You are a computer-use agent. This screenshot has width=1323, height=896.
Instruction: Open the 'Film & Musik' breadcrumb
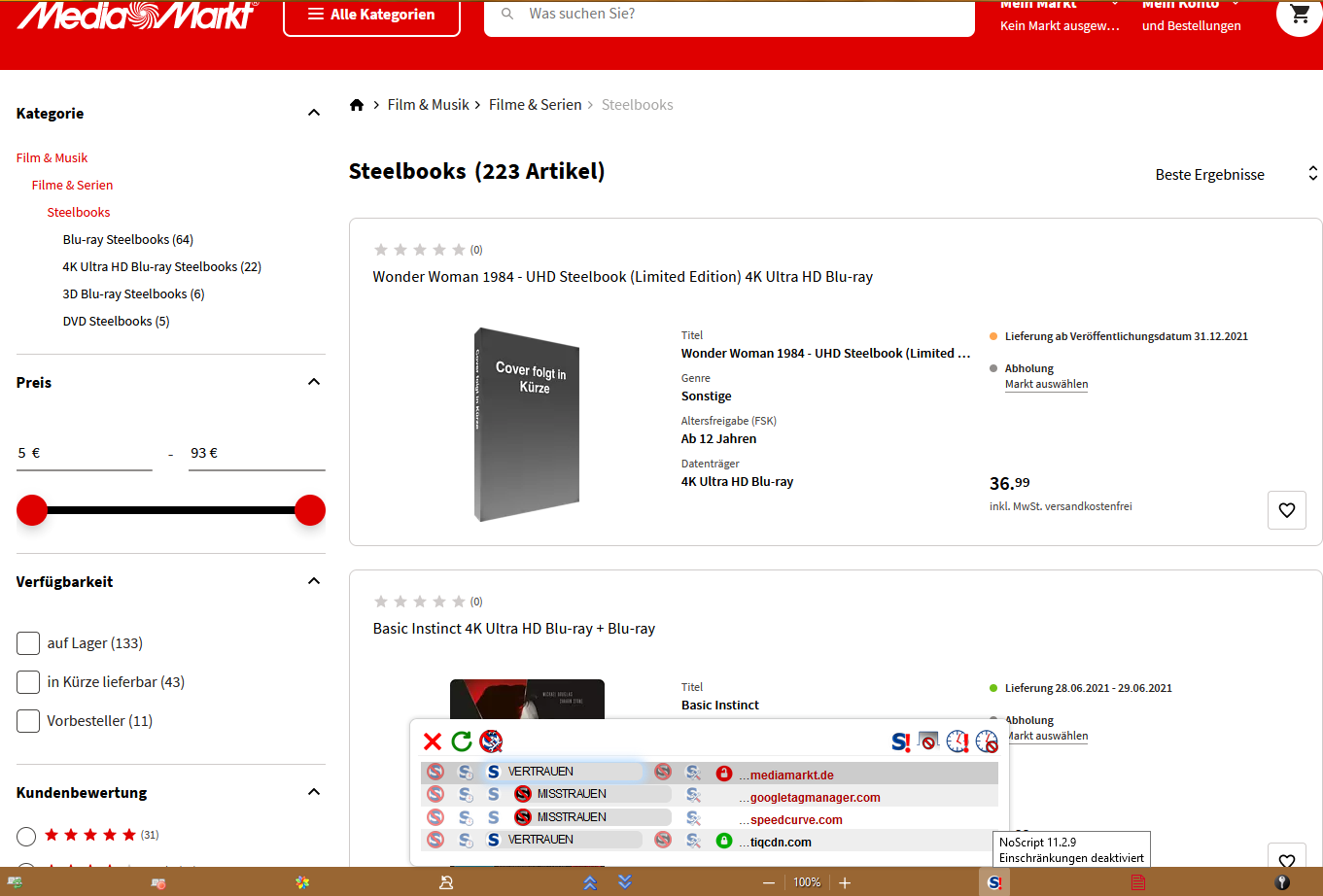pos(429,105)
